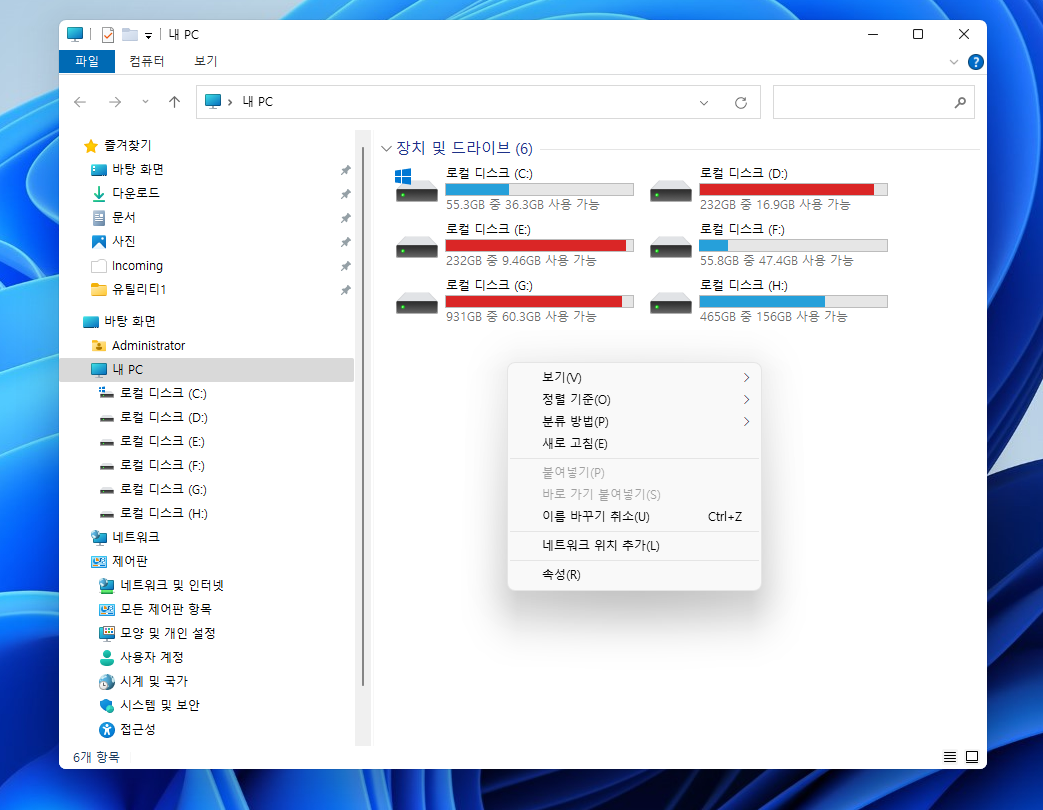
Task: Select 내 PC in the navigation tree
Action: (x=206, y=370)
